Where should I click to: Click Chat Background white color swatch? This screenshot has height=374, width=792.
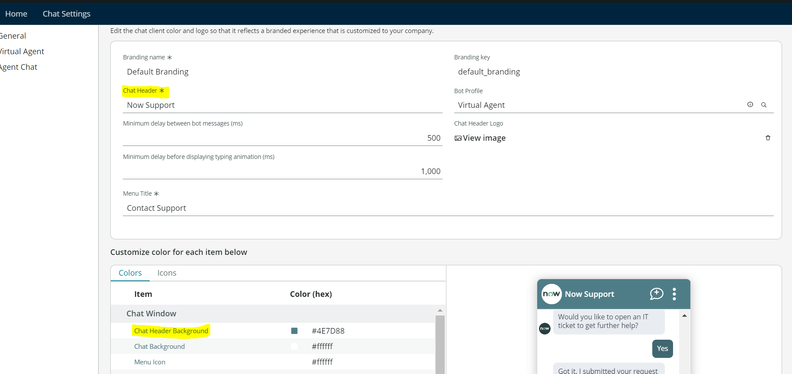294,346
